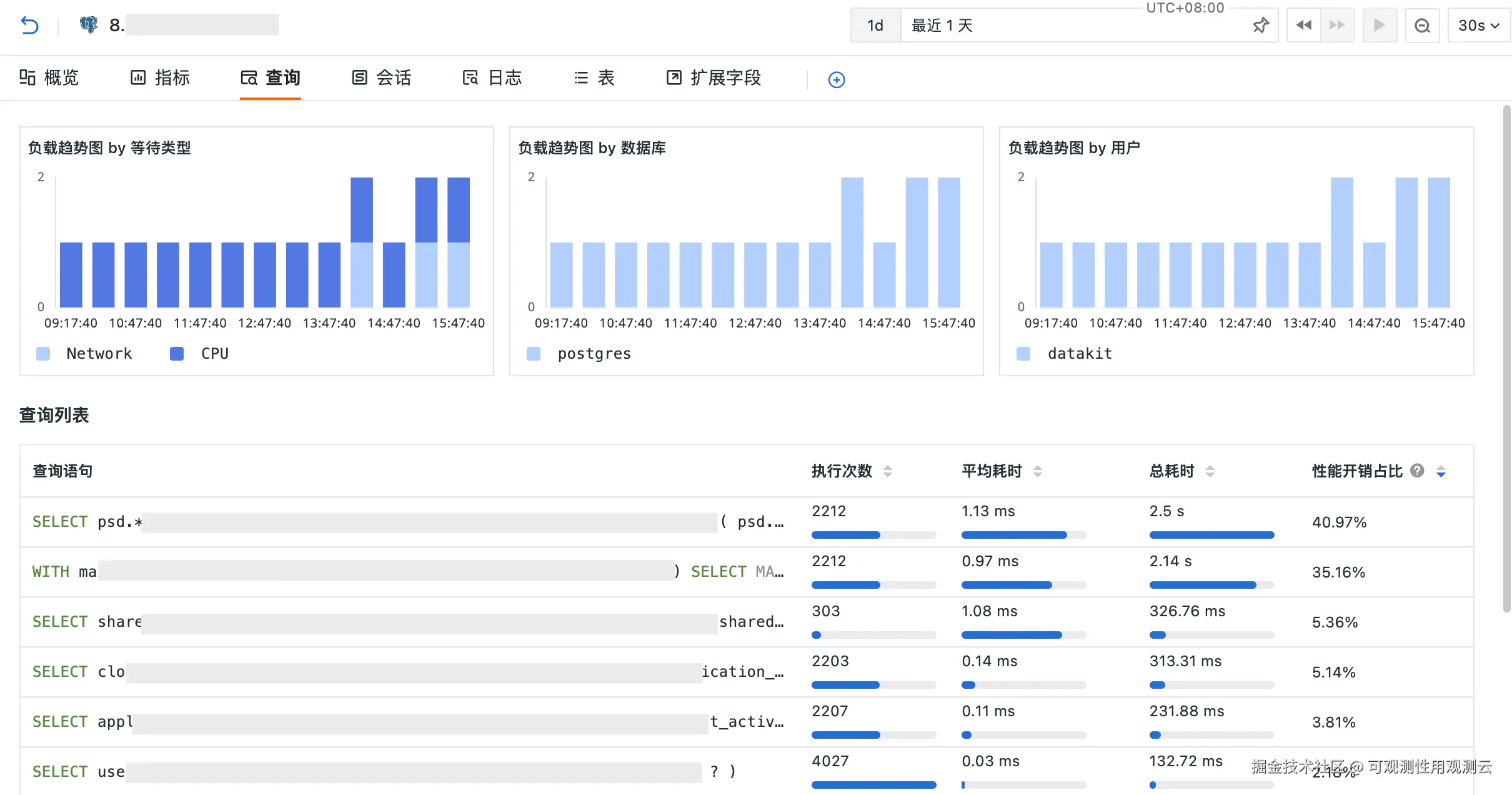
Task: Click the plus icon to add a tab
Action: click(x=837, y=79)
